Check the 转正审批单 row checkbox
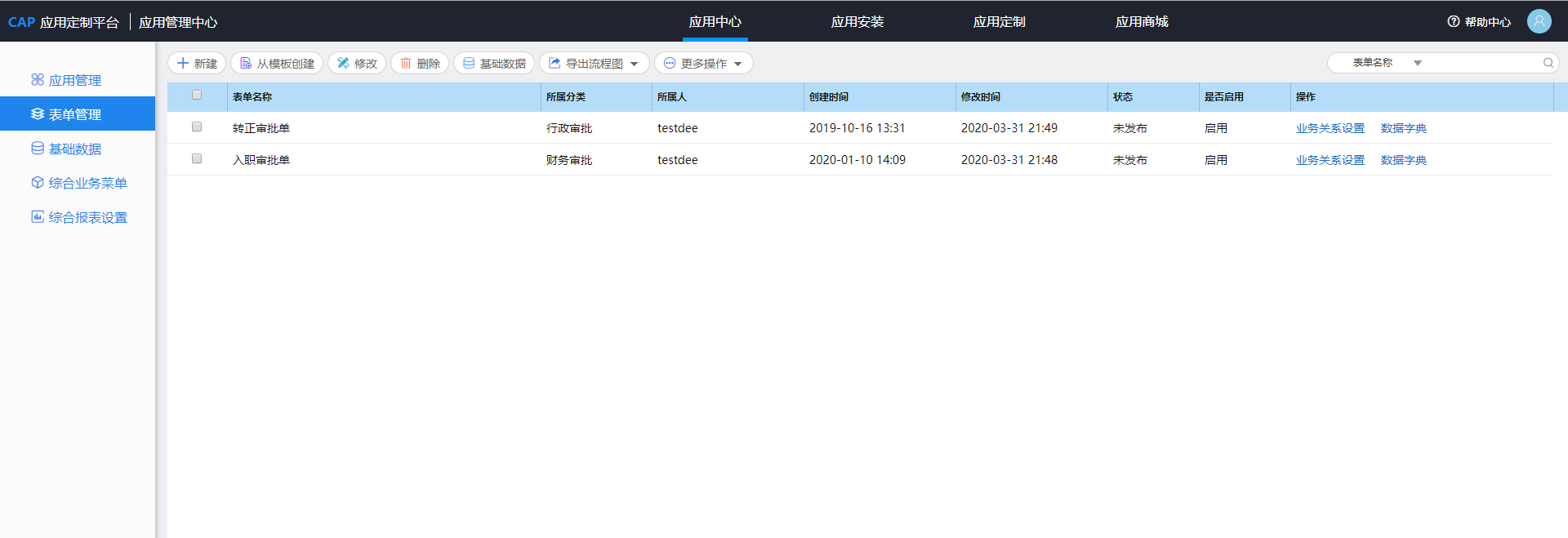1568x538 pixels. pos(197,127)
